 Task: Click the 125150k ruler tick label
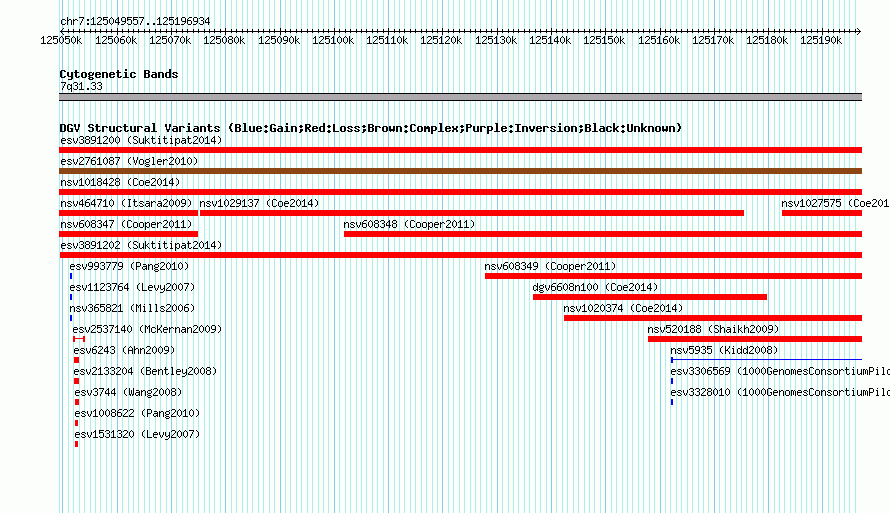click(x=604, y=40)
